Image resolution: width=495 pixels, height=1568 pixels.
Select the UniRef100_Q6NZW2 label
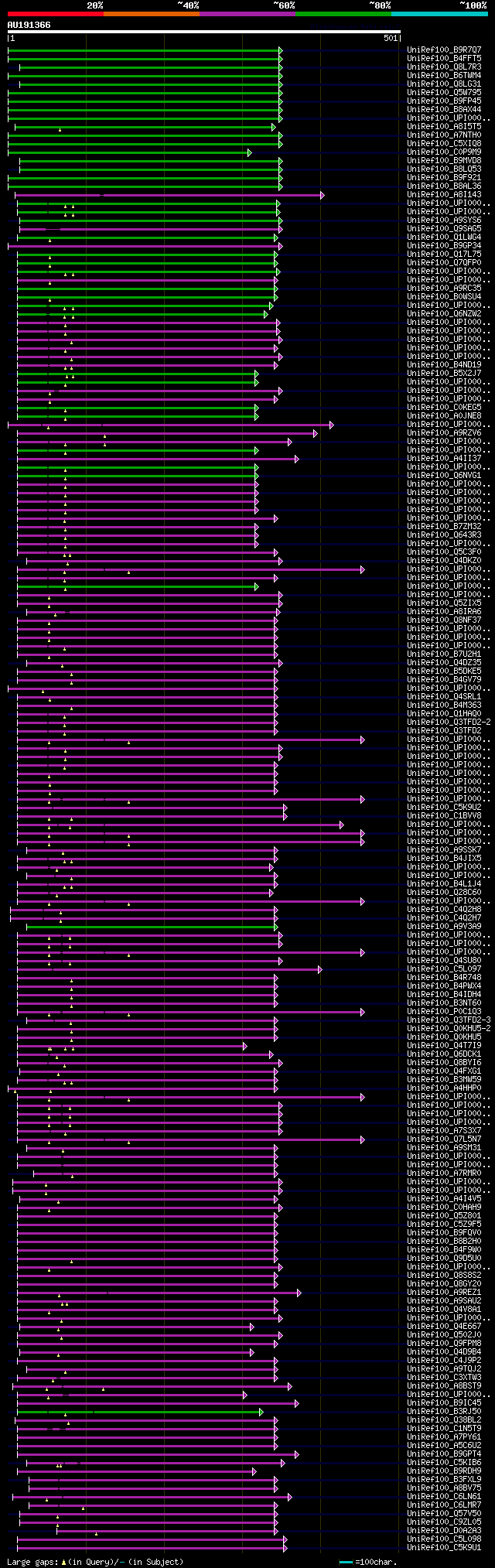click(444, 314)
